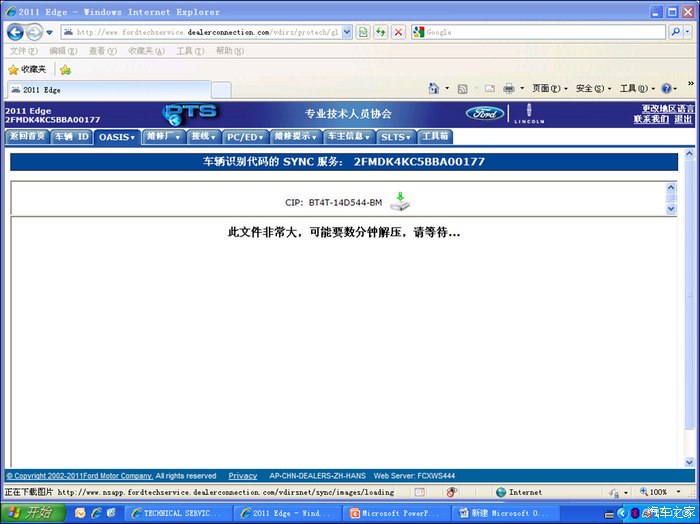This screenshot has height=524, width=700.
Task: Click the refresh page icon
Action: pyautogui.click(x=380, y=32)
